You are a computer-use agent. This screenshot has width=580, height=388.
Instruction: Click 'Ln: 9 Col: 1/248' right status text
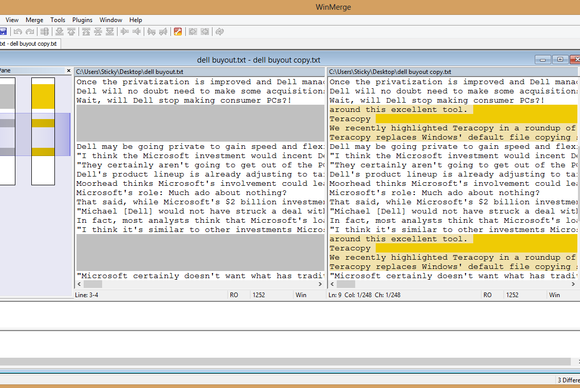(364, 295)
